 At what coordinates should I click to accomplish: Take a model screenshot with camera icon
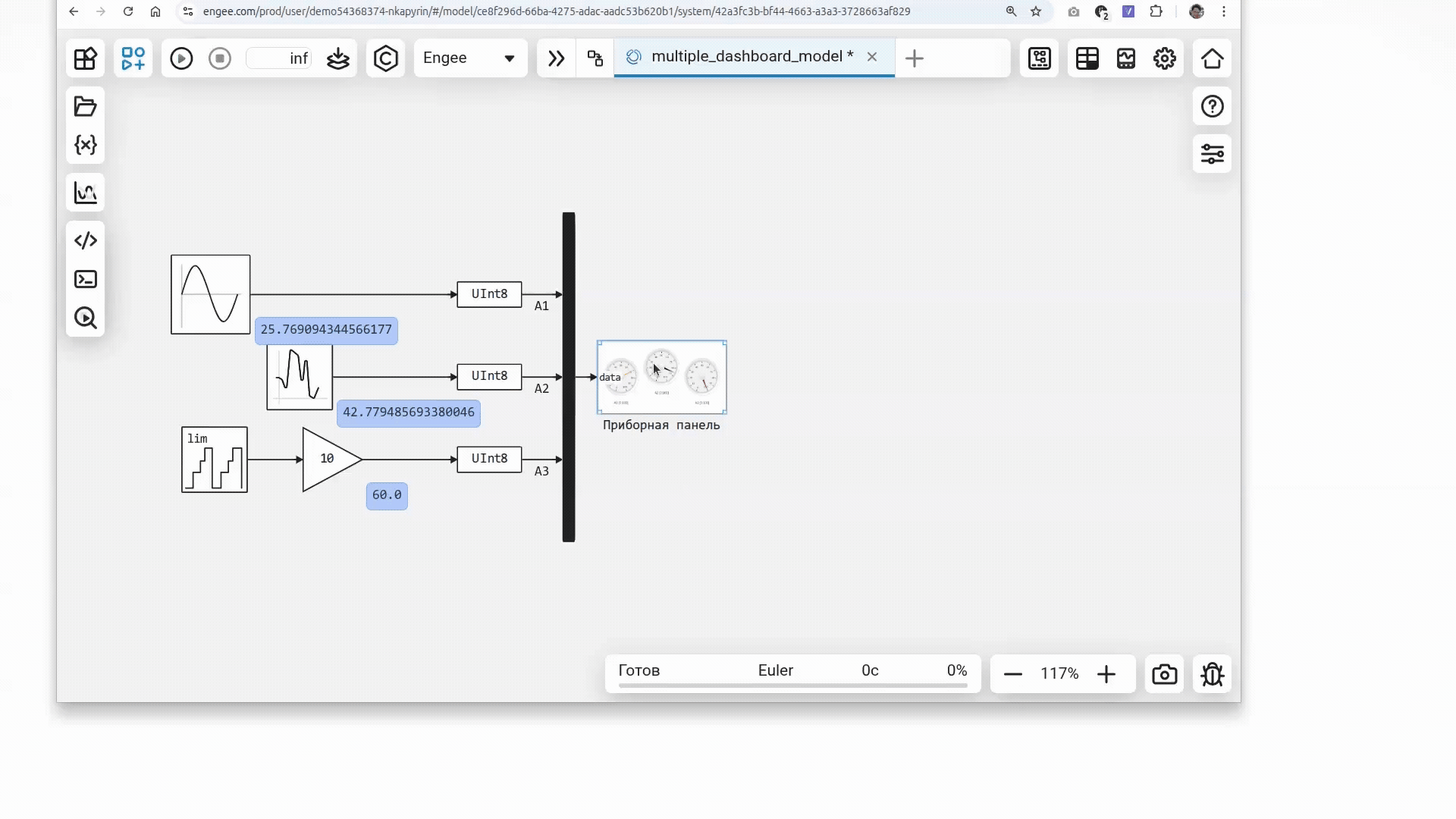pyautogui.click(x=1164, y=674)
